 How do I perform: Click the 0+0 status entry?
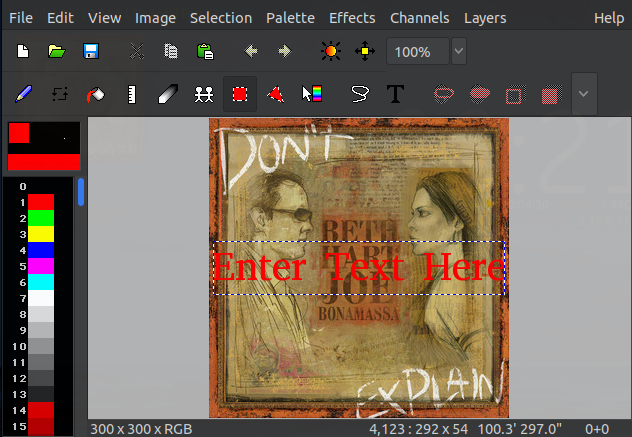(x=597, y=429)
